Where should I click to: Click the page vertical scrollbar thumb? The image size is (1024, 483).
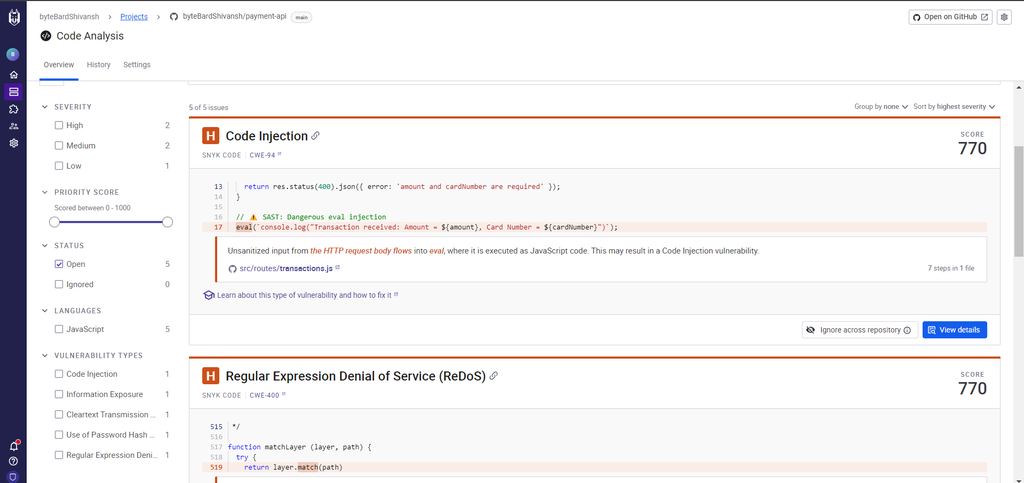1018,201
